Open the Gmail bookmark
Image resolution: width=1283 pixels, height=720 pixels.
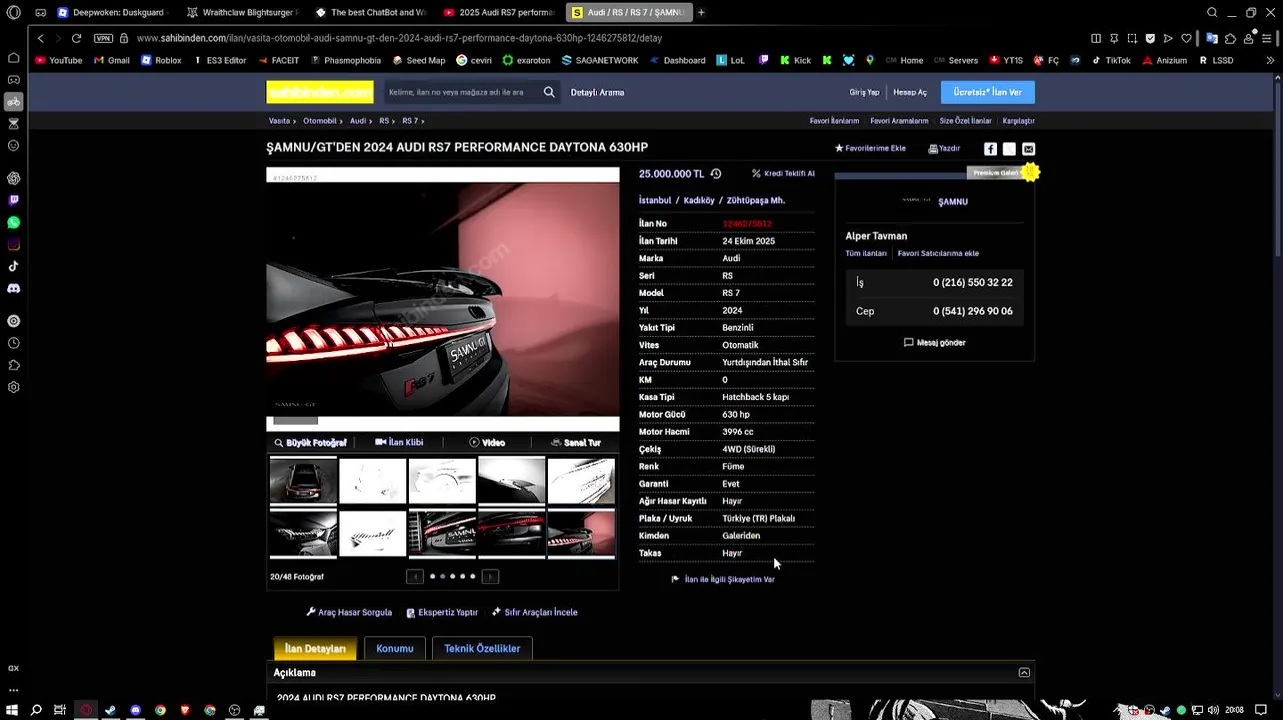click(112, 60)
